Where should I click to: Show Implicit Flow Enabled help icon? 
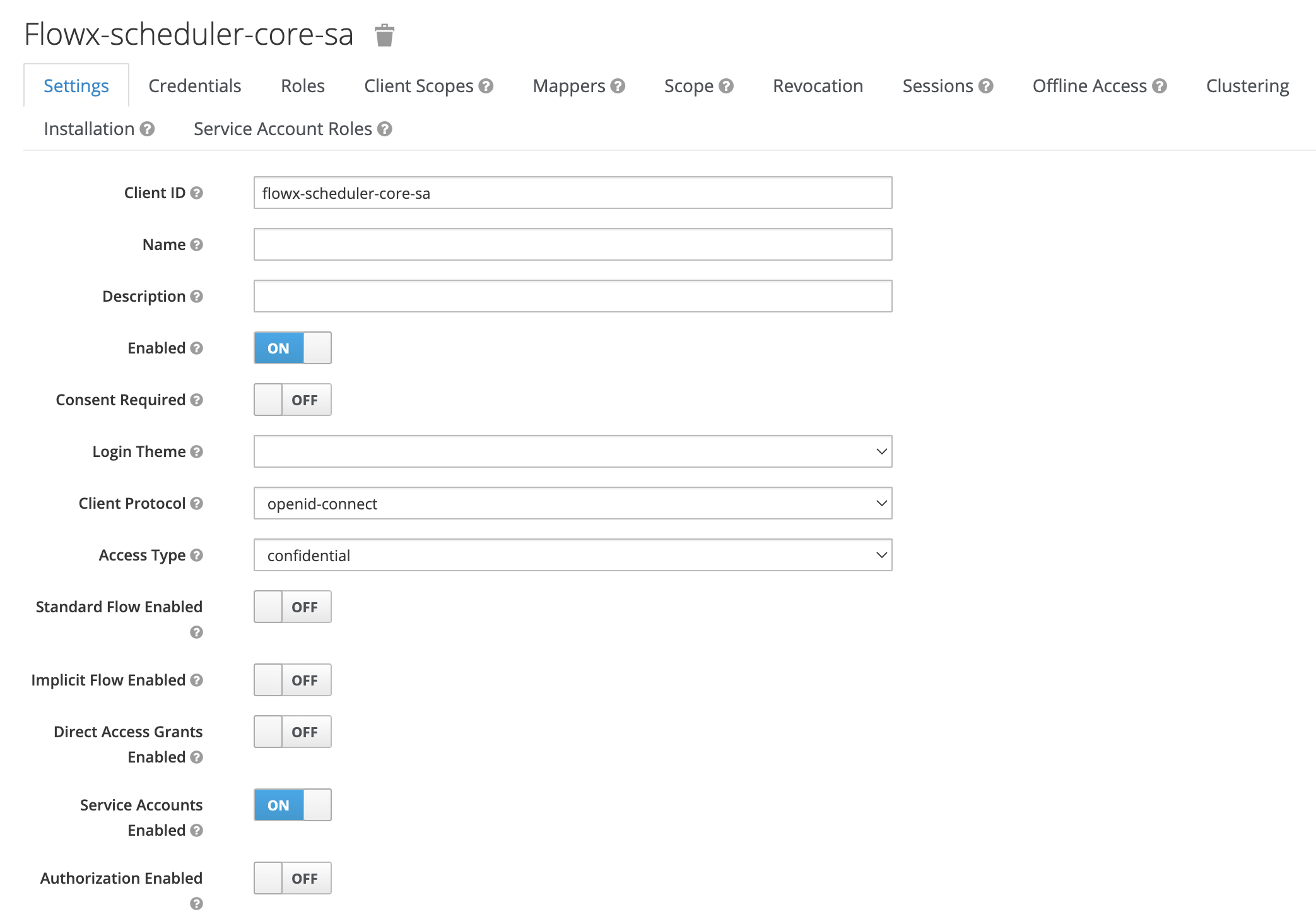coord(196,680)
